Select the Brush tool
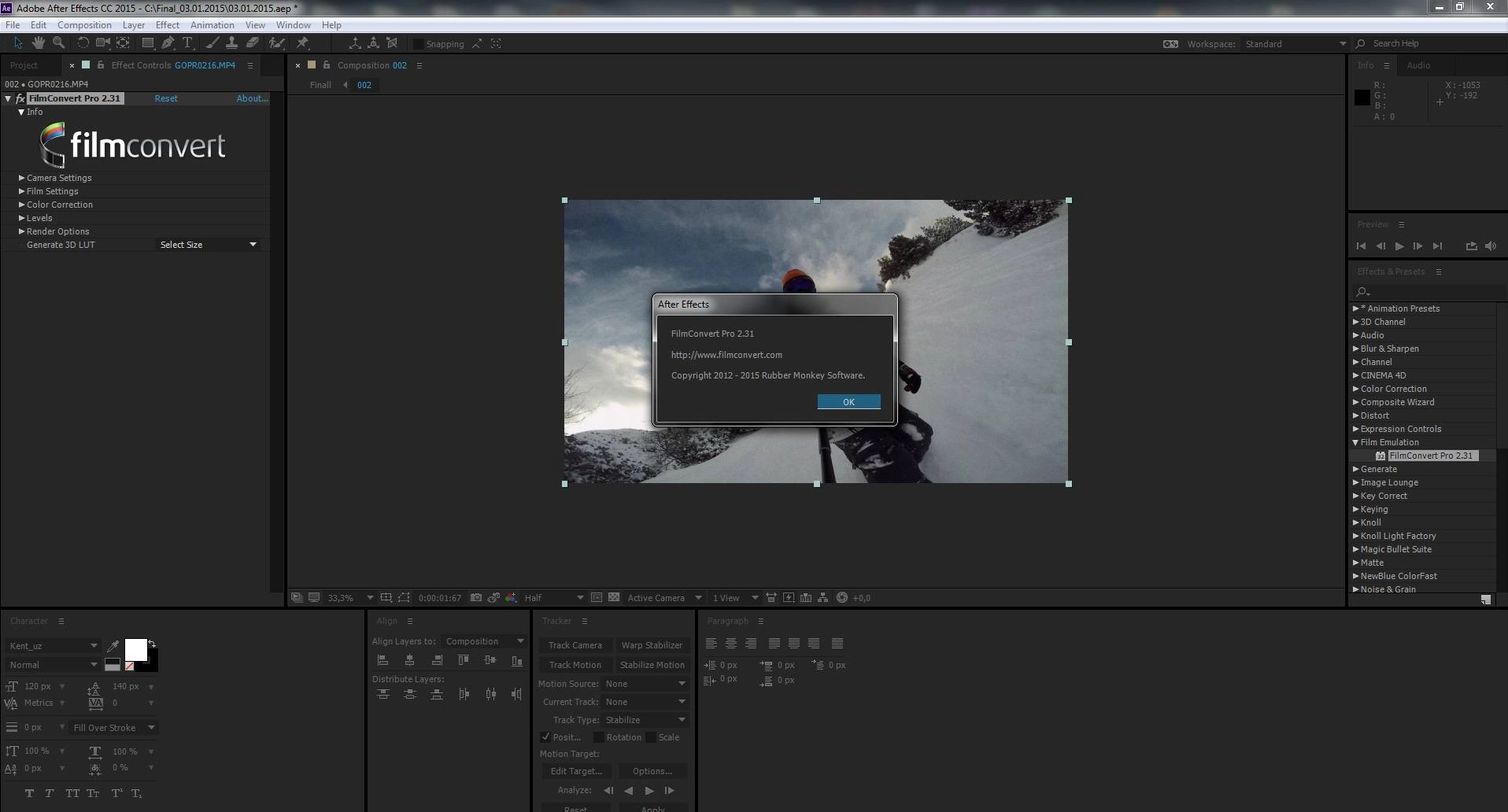Viewport: 1508px width, 812px height. click(x=212, y=43)
